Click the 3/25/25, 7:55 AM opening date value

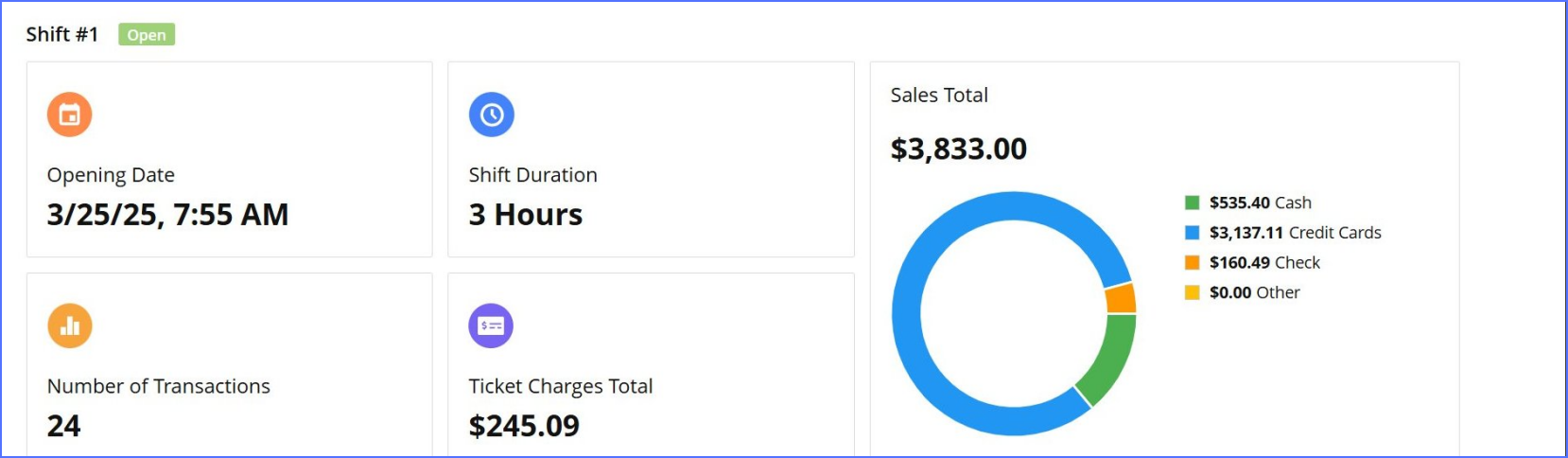pyautogui.click(x=167, y=215)
